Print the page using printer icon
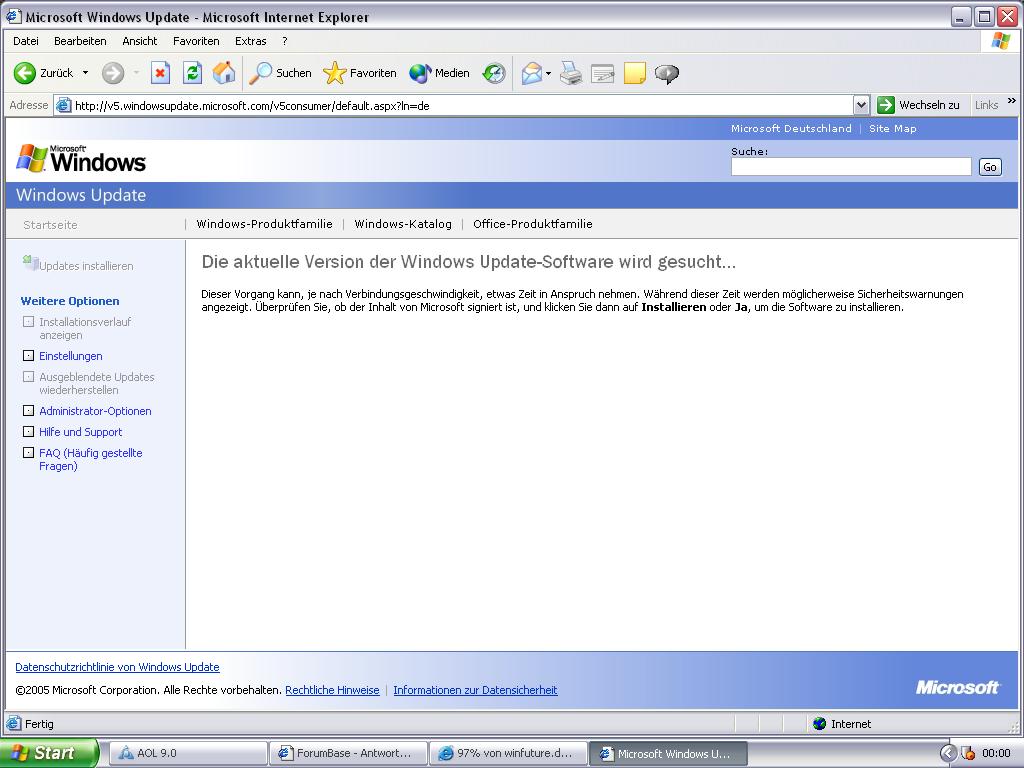 pyautogui.click(x=571, y=73)
